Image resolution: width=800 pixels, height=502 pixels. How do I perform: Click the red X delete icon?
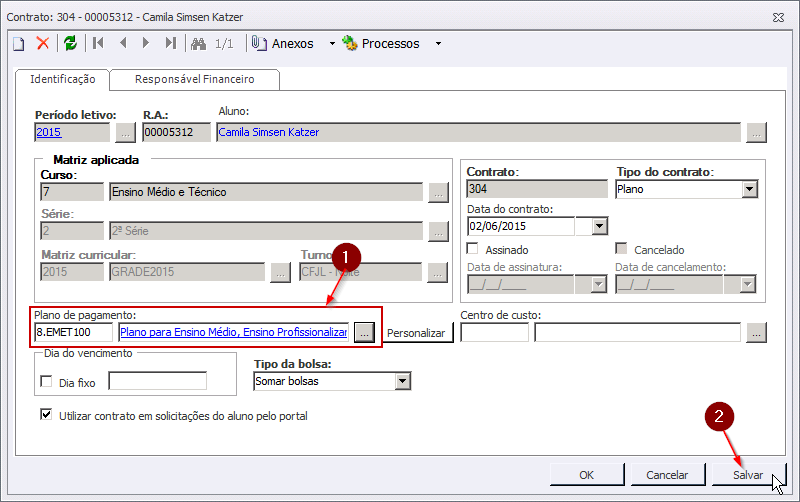(43, 43)
